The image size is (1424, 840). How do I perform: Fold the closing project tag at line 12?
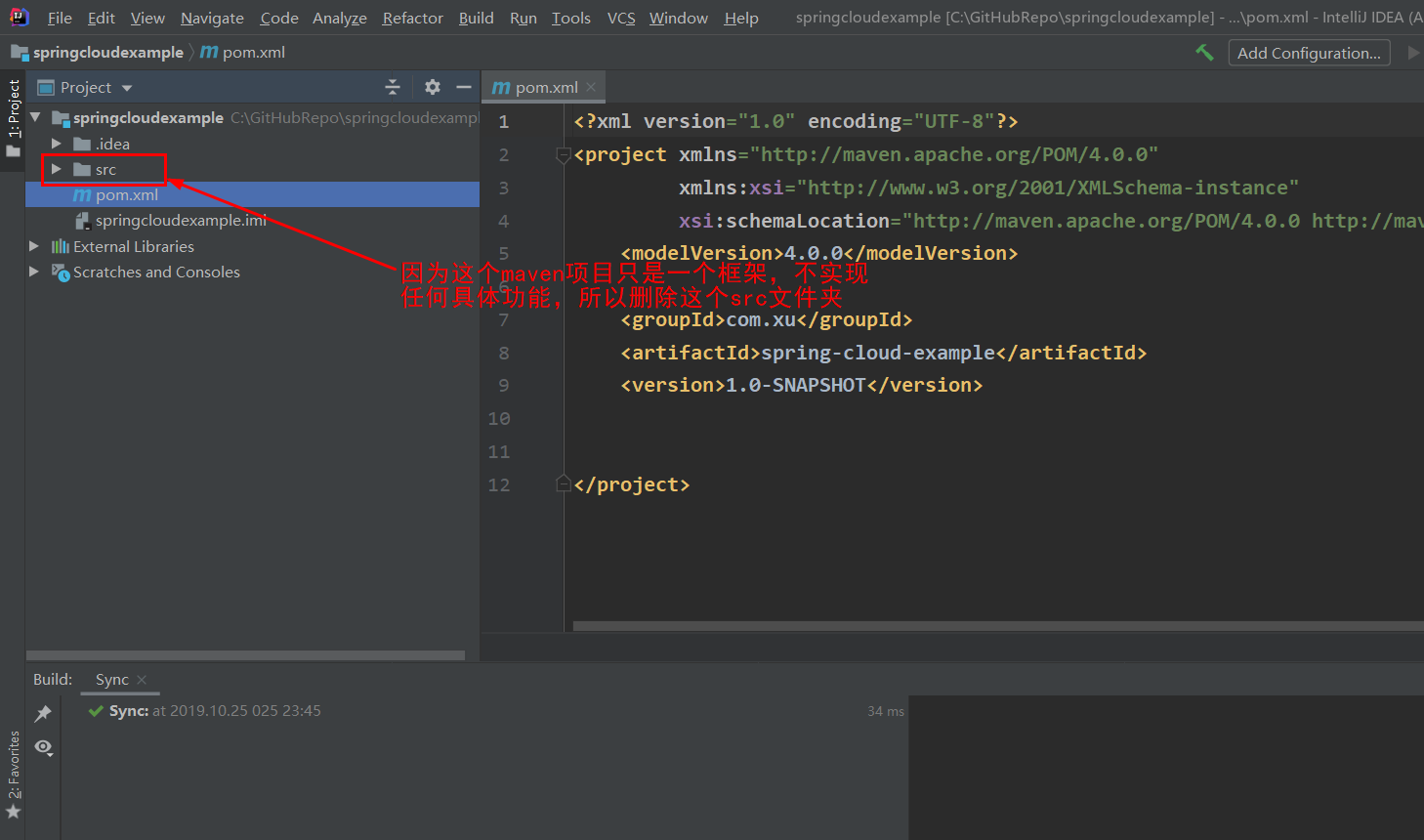coord(563,483)
